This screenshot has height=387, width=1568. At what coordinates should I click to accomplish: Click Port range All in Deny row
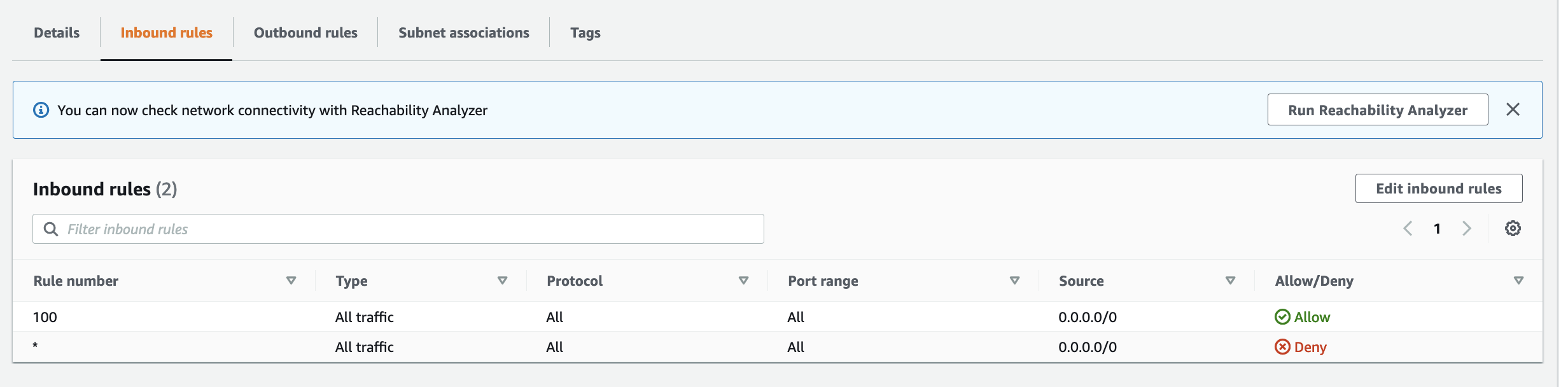click(x=795, y=347)
